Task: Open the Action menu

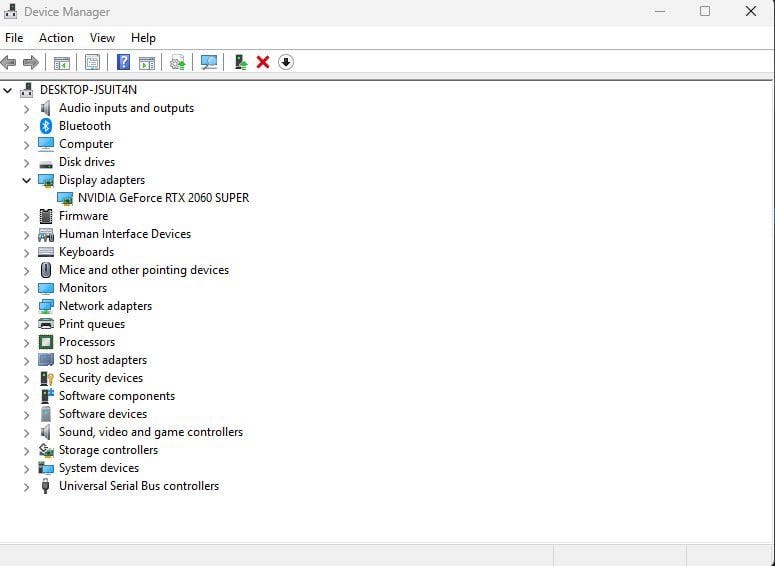Action: (56, 38)
